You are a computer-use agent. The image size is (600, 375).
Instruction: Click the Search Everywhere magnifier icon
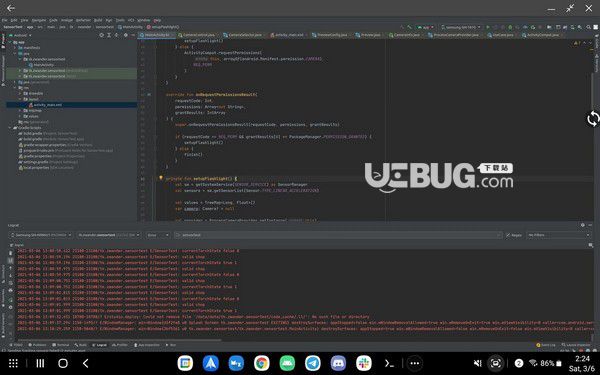(x=588, y=27)
